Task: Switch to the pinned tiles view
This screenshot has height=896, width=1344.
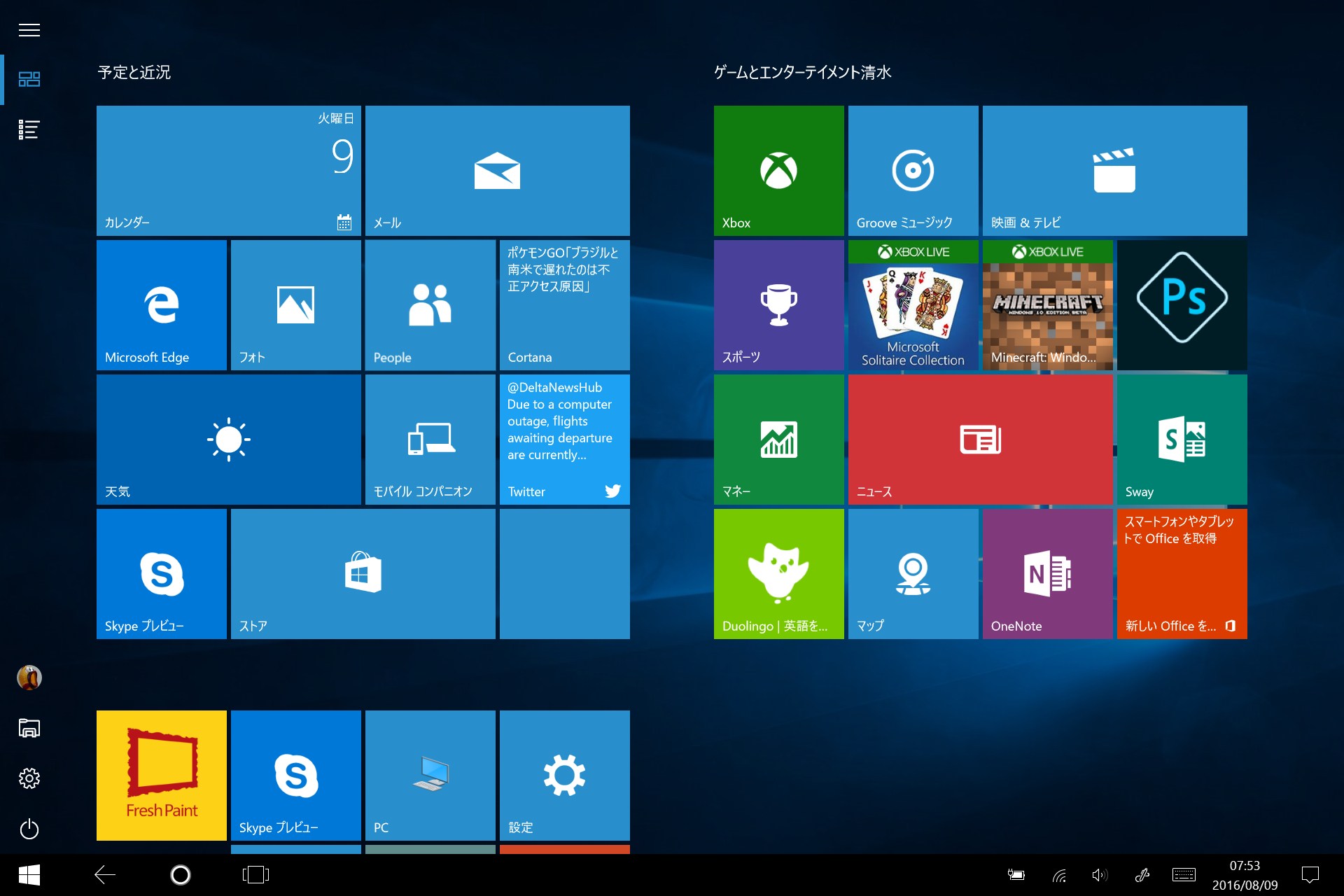Action: pyautogui.click(x=29, y=79)
